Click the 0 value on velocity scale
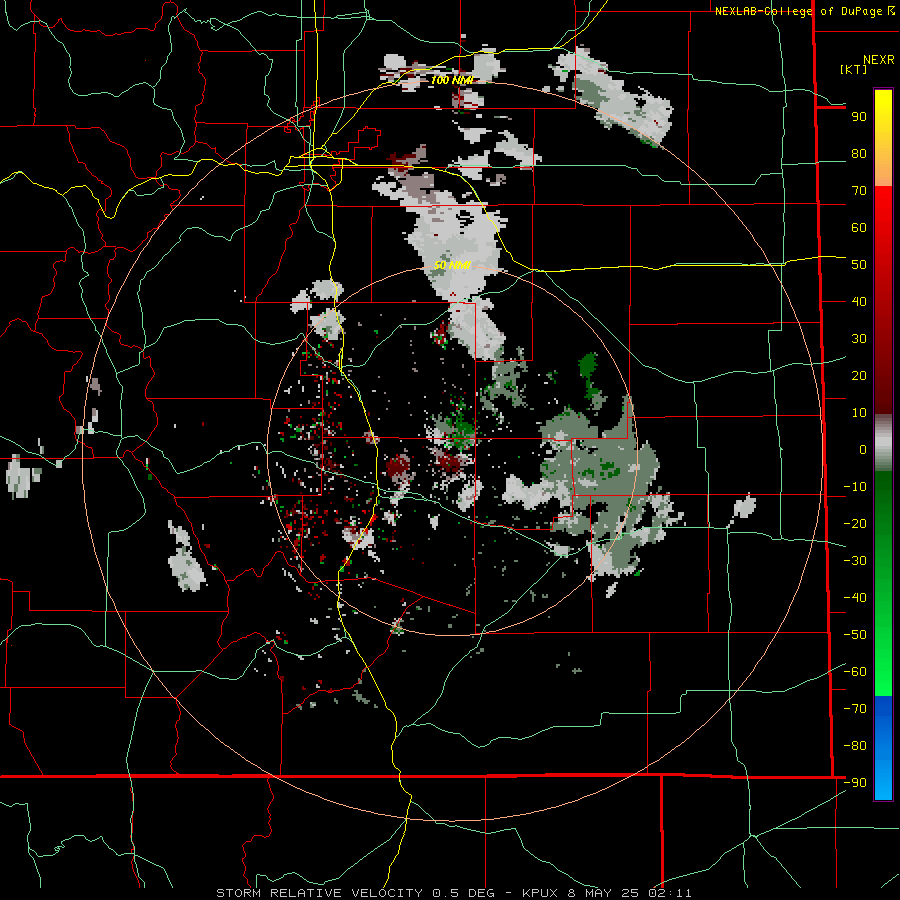The image size is (900, 900). [863, 450]
